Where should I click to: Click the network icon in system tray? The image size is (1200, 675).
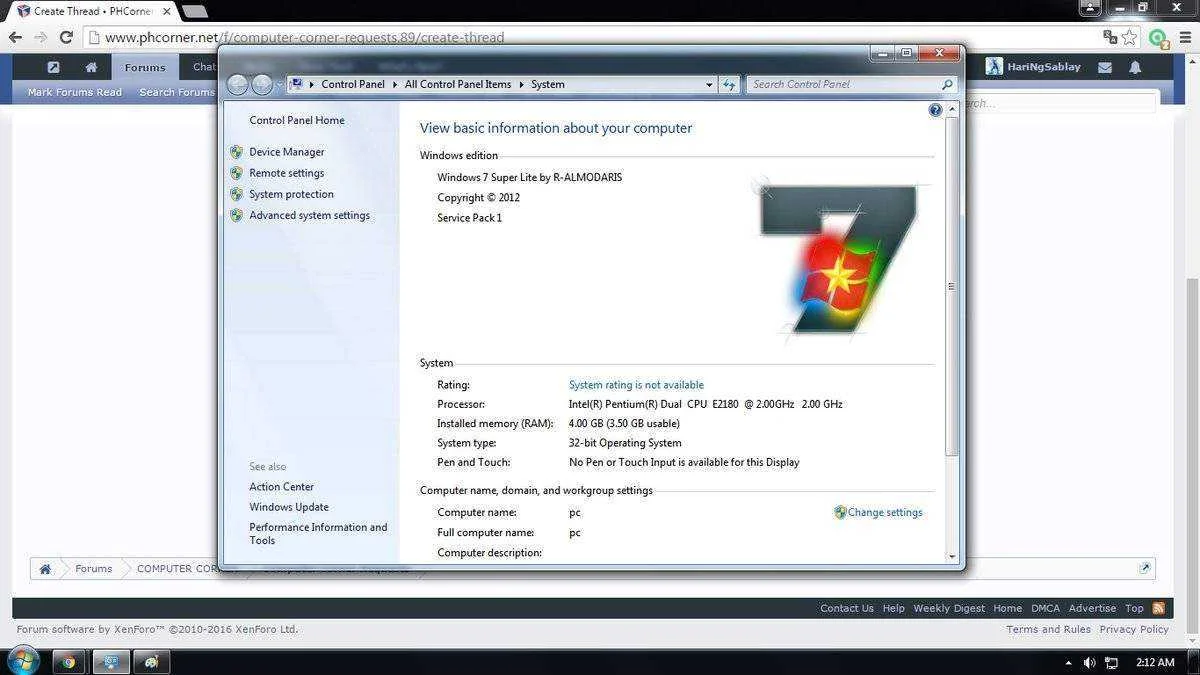click(x=1111, y=662)
